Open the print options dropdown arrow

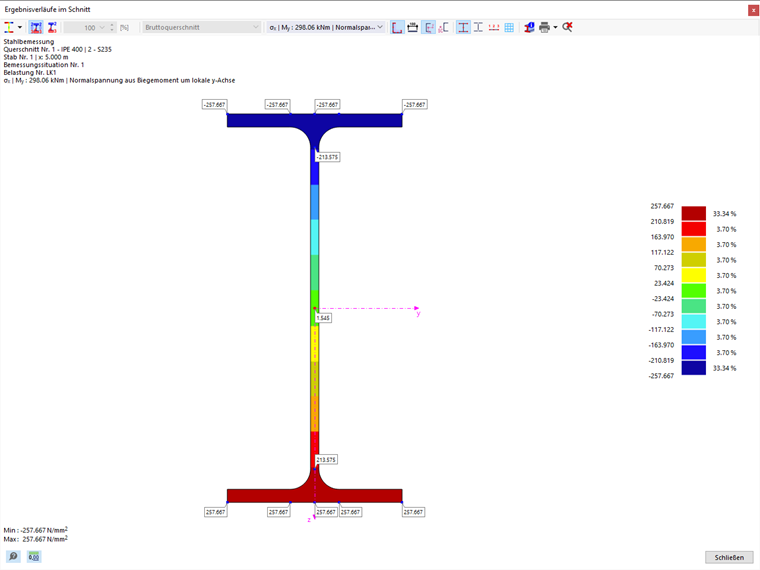pos(555,28)
